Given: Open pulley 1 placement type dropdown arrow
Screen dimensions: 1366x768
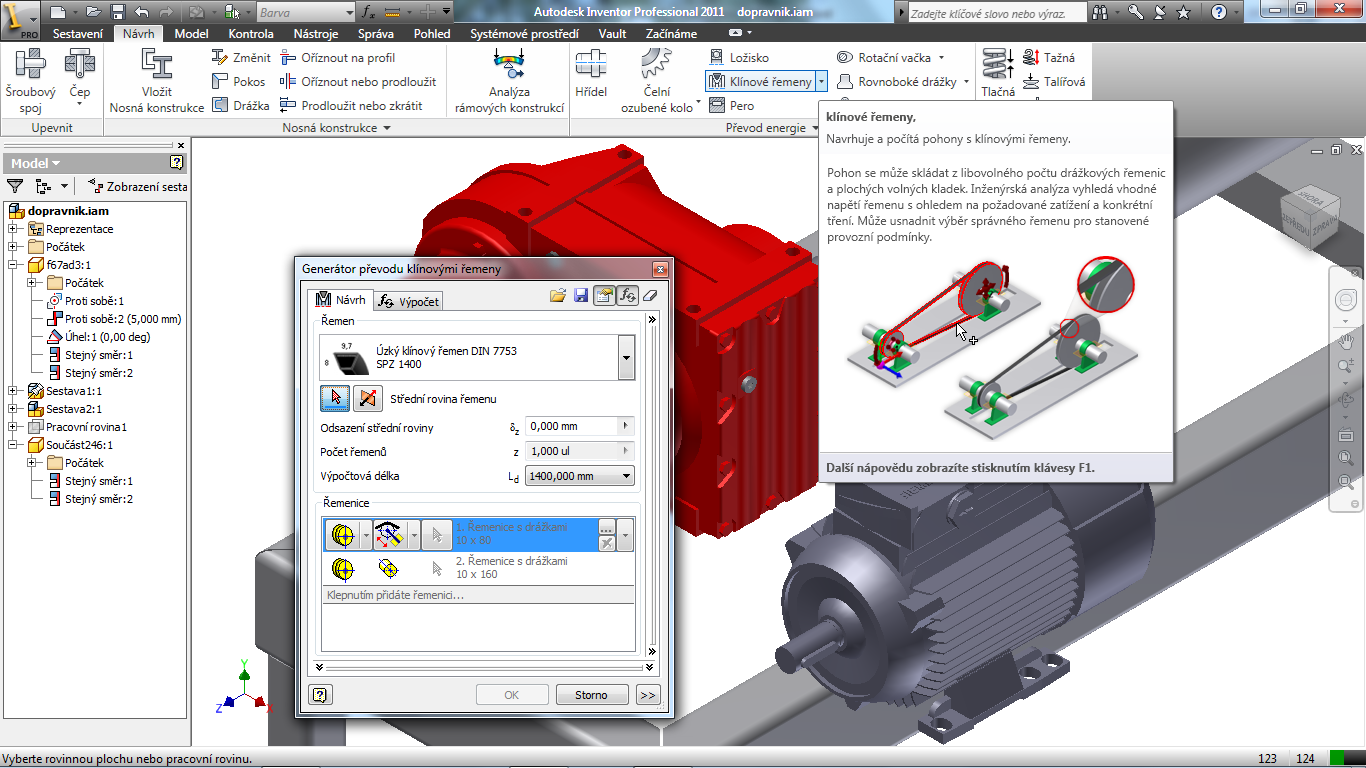Looking at the screenshot, I should (413, 536).
